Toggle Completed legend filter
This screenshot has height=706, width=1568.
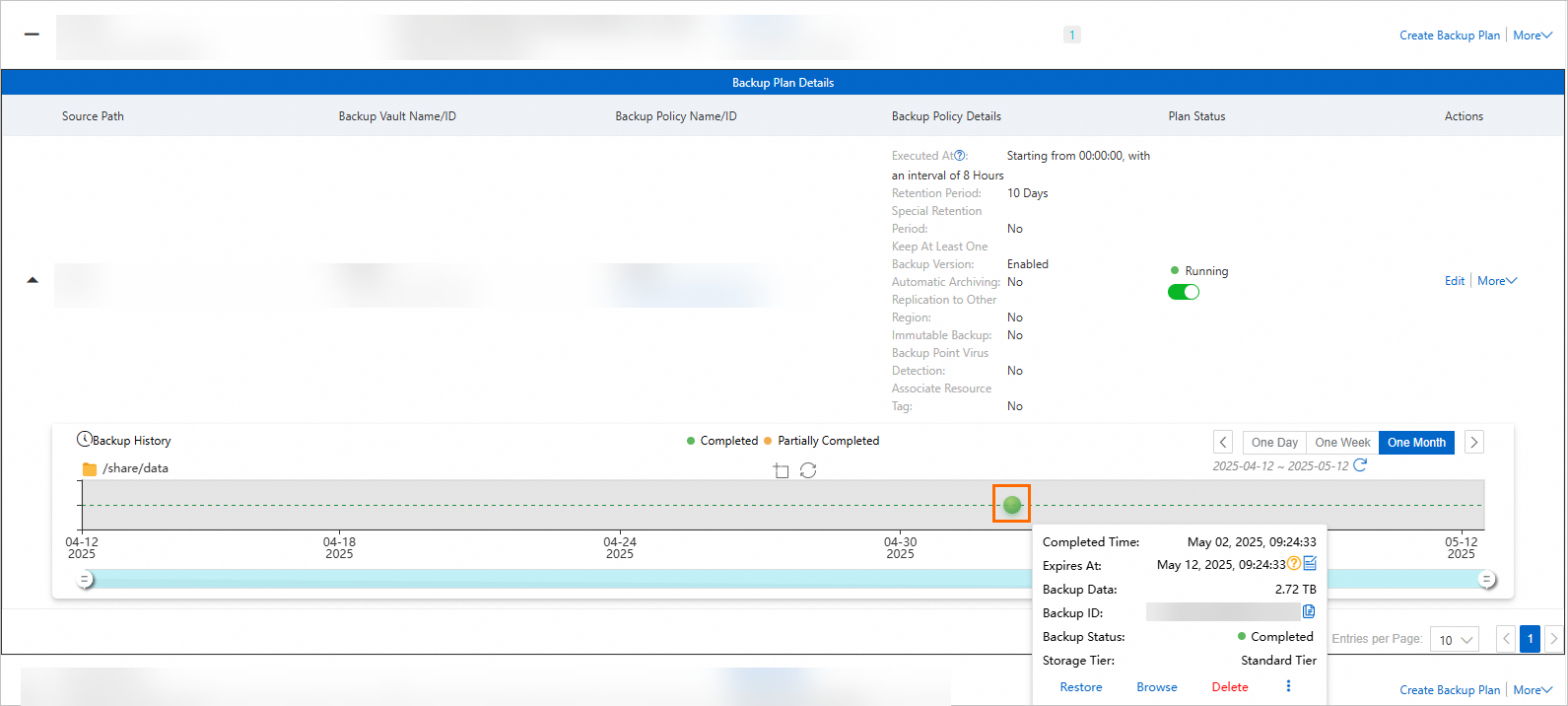[722, 441]
